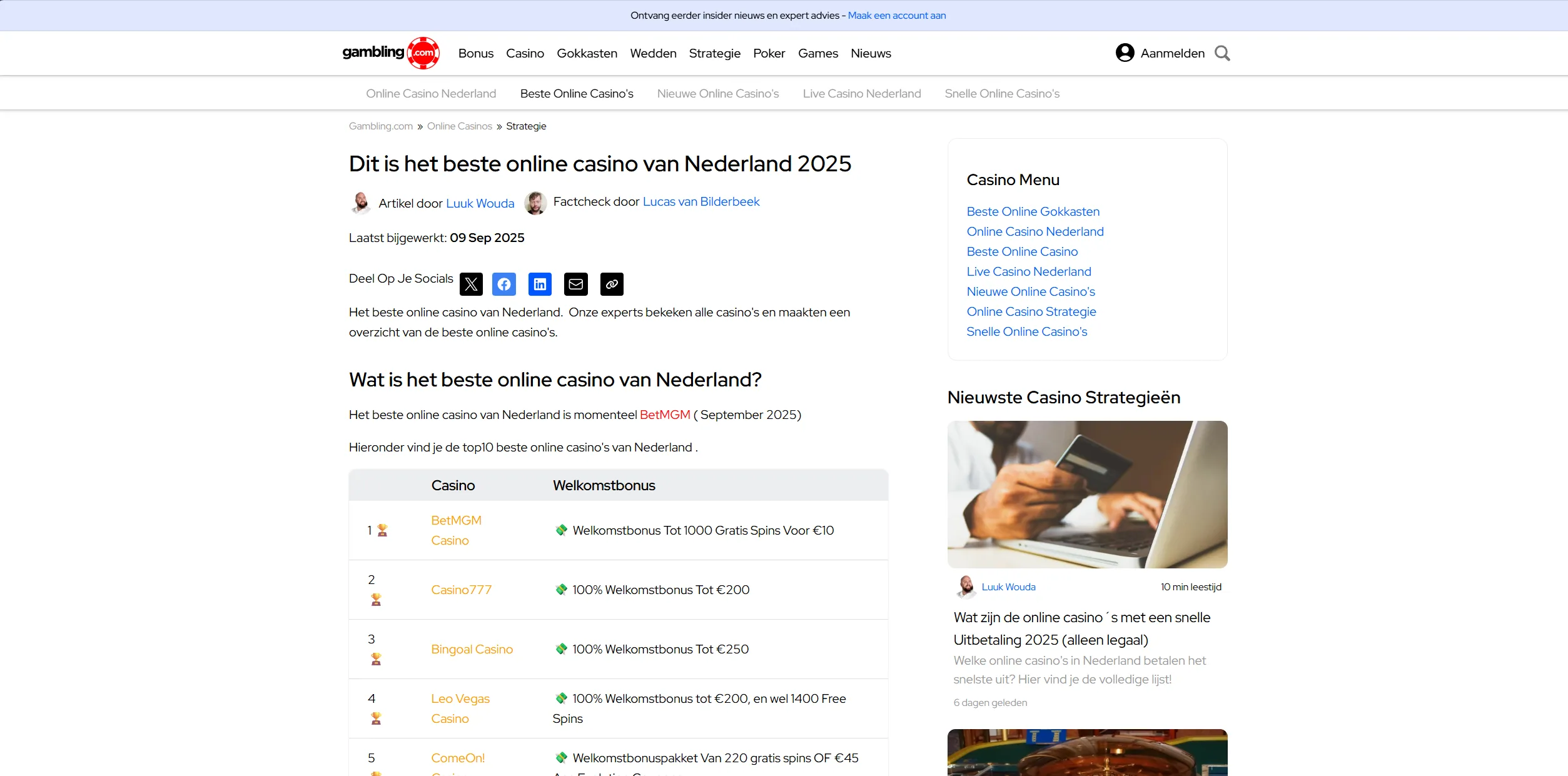Open the Poker navigation item
The height and width of the screenshot is (776, 1568).
769,53
